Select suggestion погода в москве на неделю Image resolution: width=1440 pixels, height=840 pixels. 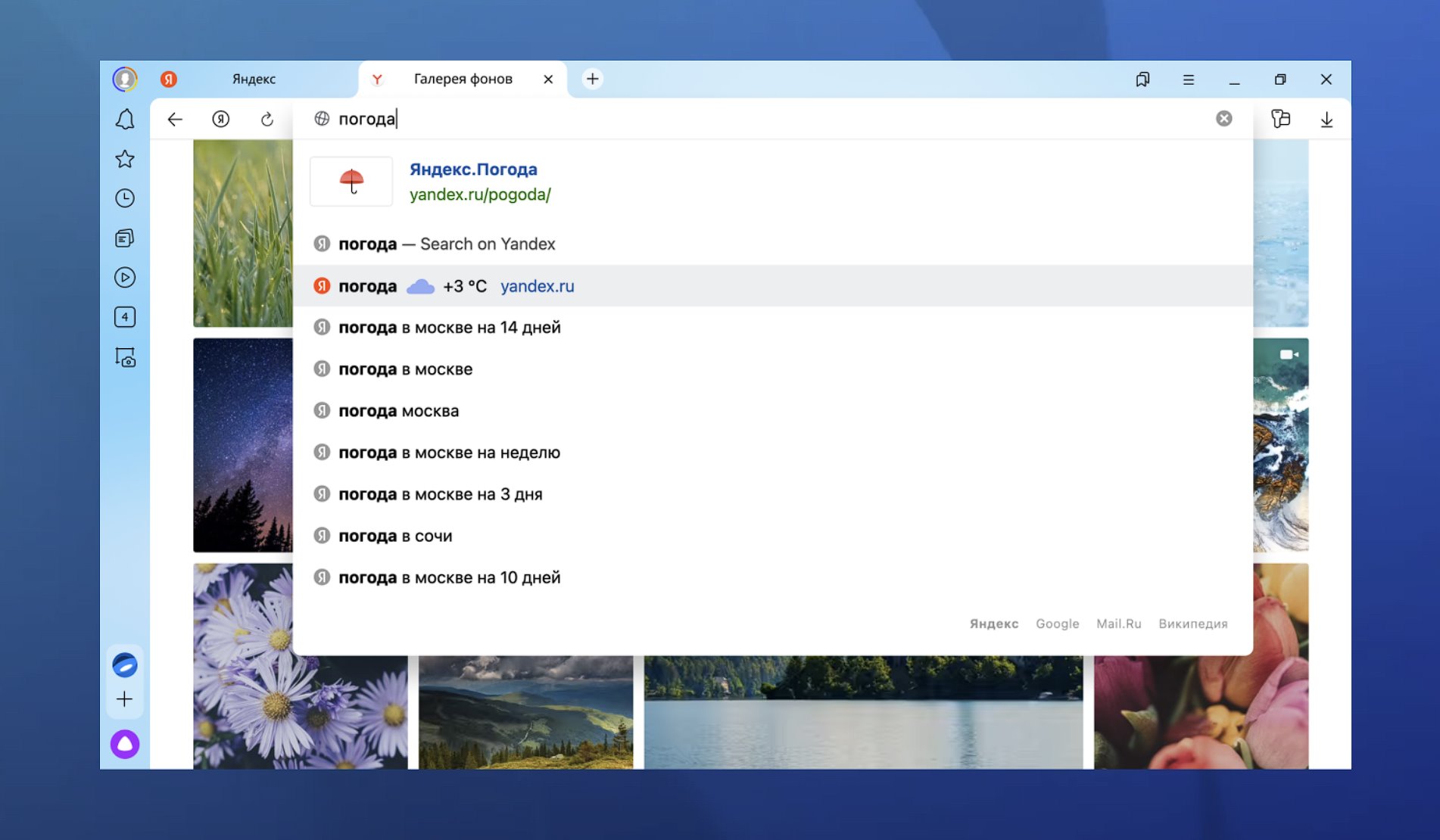(449, 453)
